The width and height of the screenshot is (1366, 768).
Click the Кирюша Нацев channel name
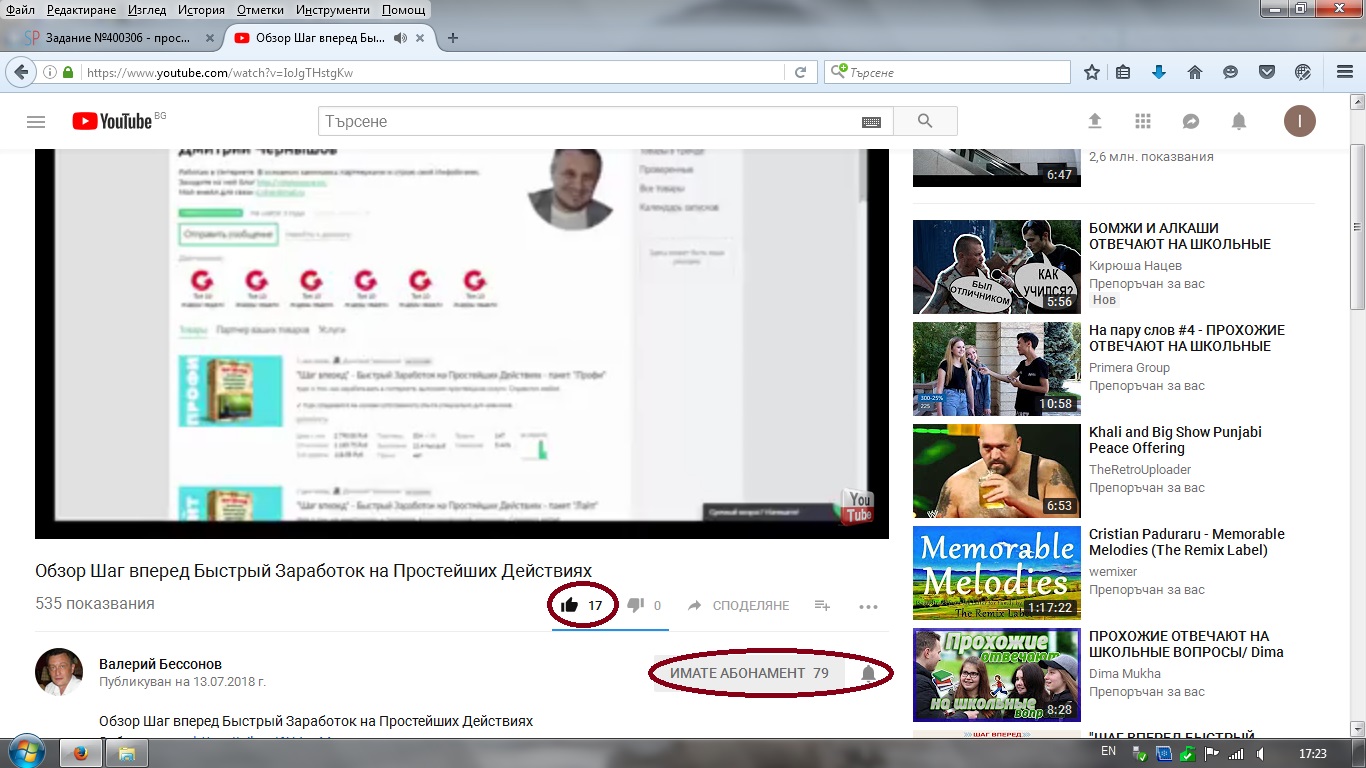1135,266
